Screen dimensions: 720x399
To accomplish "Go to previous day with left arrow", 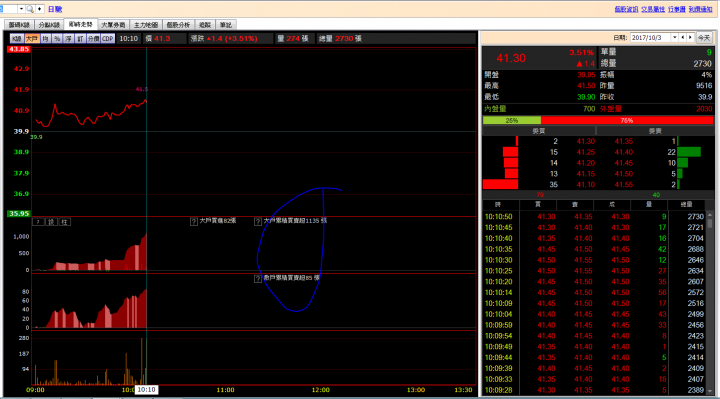I will pos(683,38).
